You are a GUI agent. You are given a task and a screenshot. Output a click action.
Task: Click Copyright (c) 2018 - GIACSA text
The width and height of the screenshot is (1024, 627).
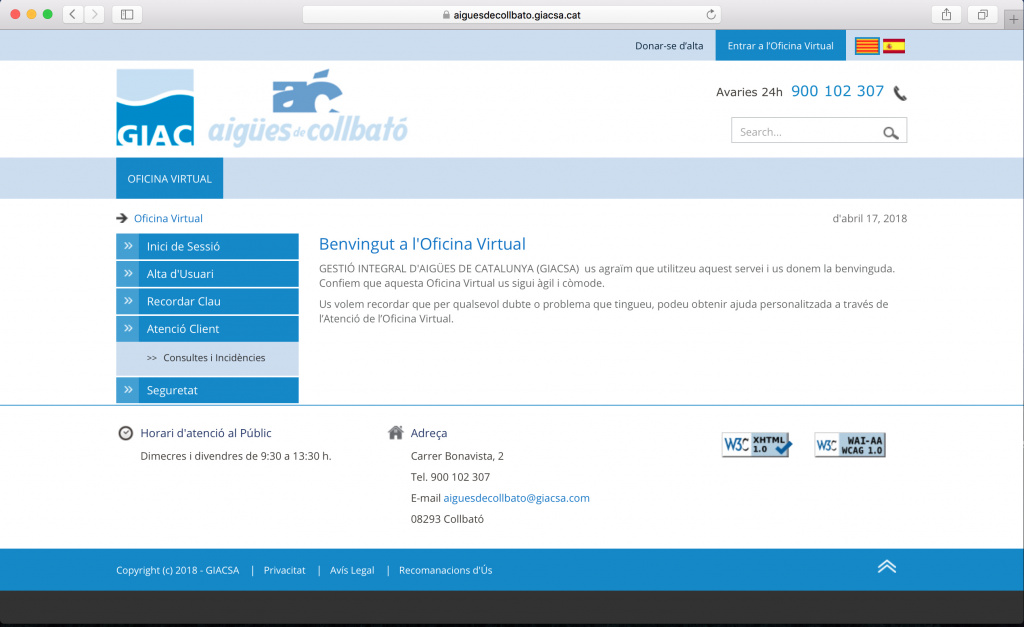click(x=178, y=570)
